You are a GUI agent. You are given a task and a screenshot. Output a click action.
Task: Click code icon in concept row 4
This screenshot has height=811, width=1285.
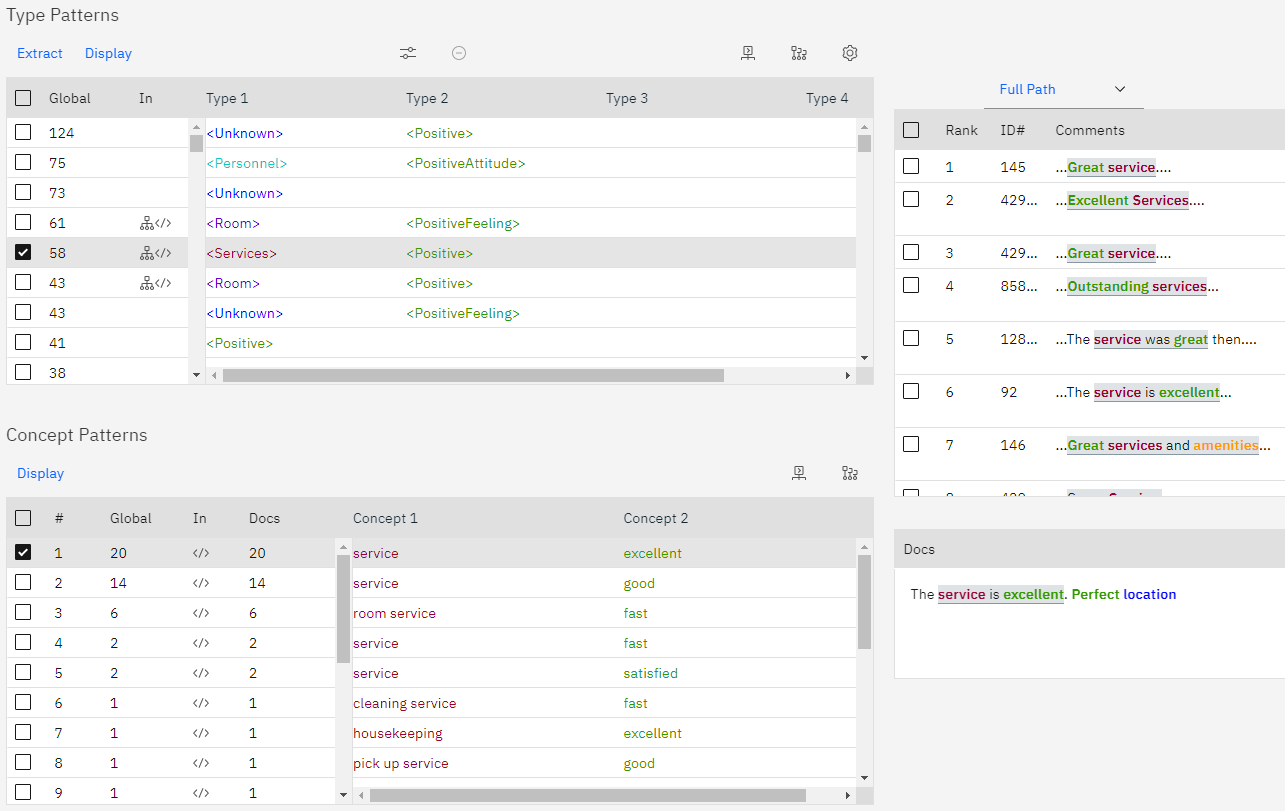click(x=201, y=643)
